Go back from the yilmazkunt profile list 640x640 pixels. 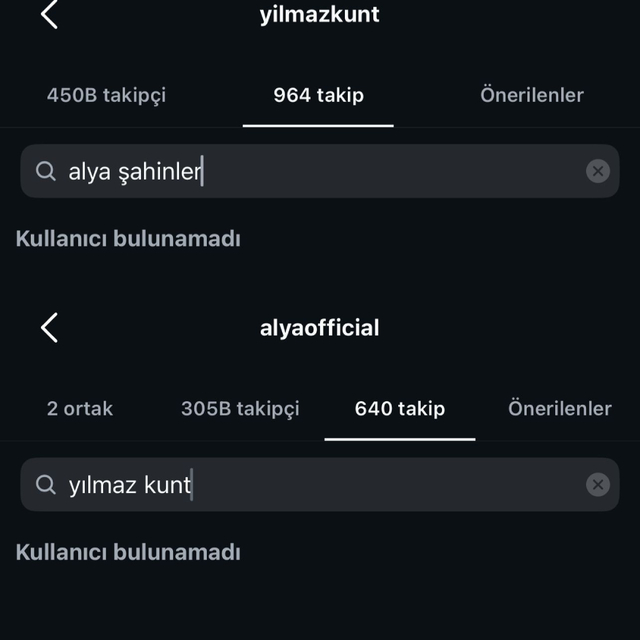coord(49,14)
